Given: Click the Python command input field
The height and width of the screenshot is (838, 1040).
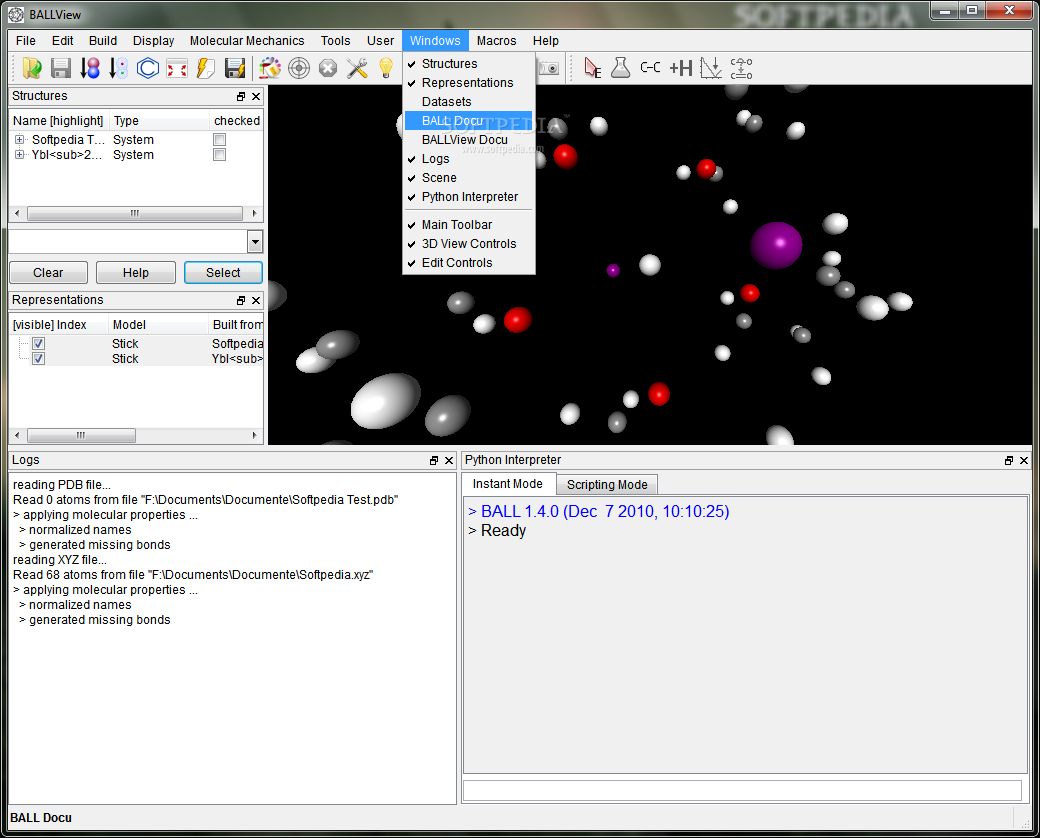Looking at the screenshot, I should coord(742,790).
